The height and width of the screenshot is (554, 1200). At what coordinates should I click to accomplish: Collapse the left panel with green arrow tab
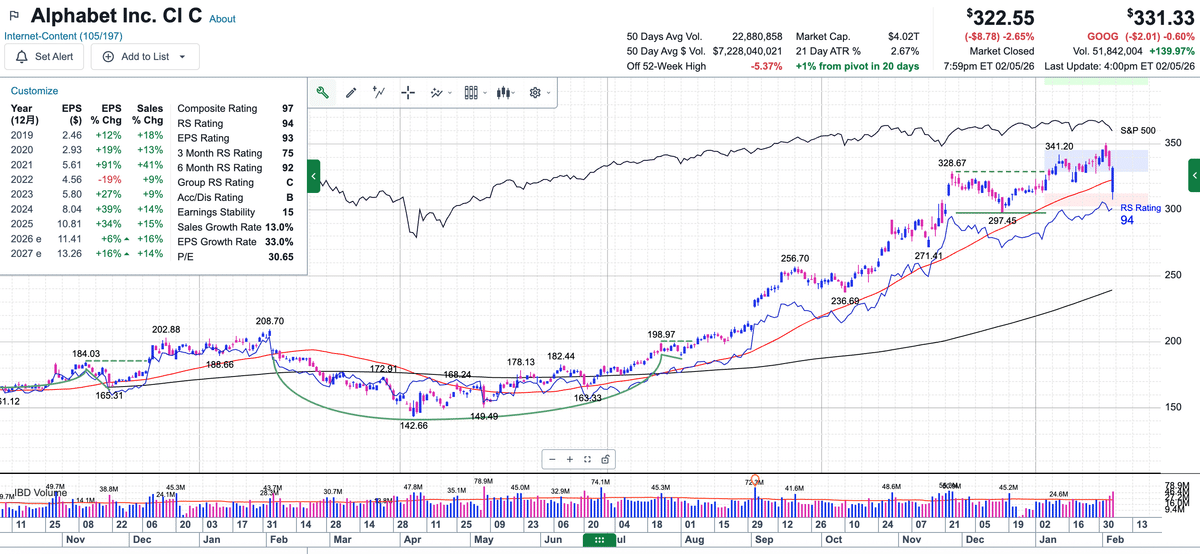pyautogui.click(x=314, y=177)
